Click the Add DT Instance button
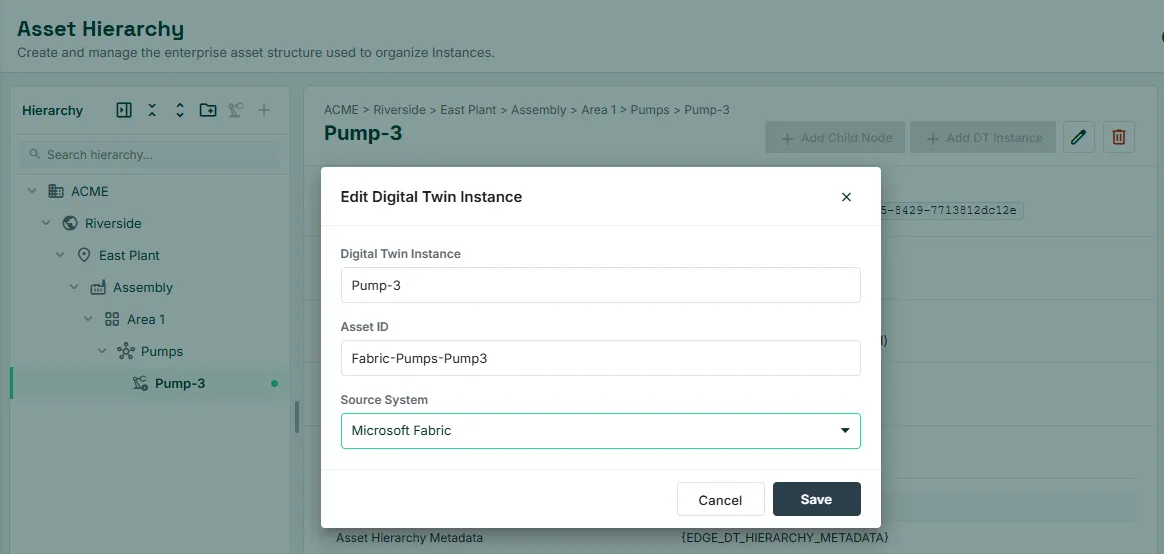This screenshot has height=554, width=1164. 983,137
